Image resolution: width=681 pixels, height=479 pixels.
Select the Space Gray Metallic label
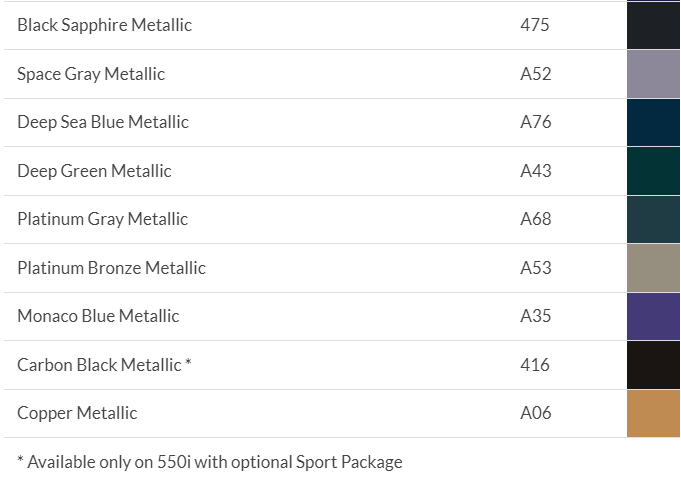click(91, 74)
